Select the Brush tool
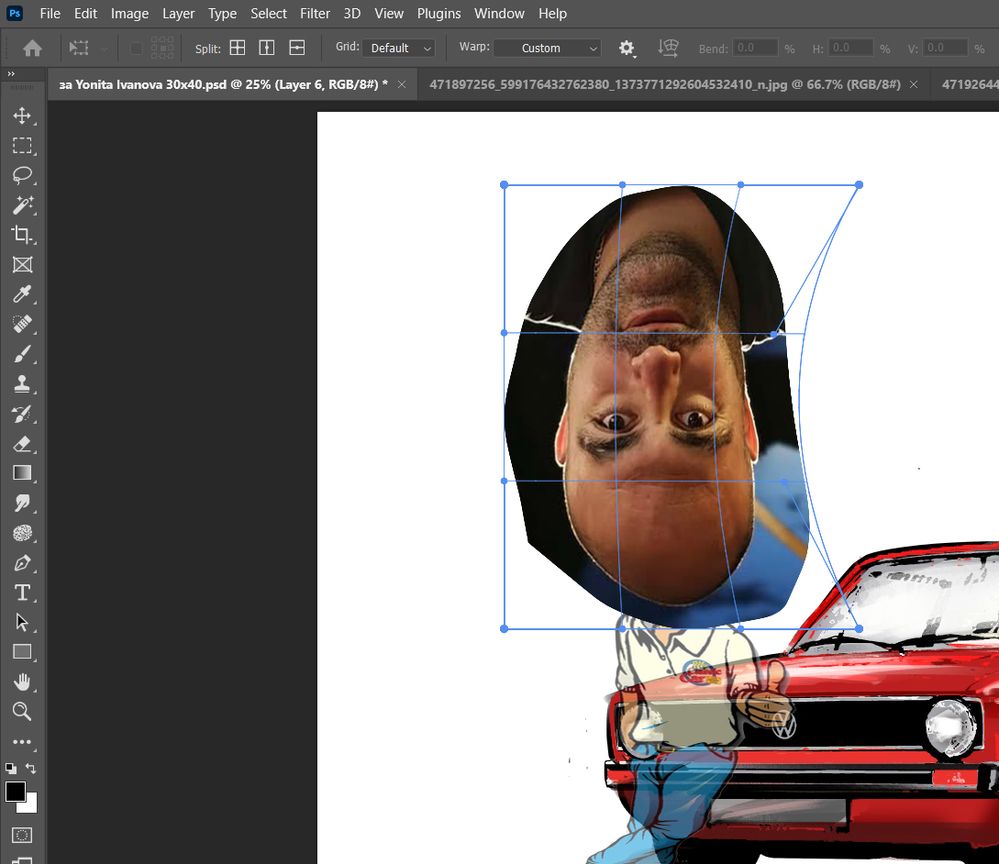The height and width of the screenshot is (864, 999). tap(22, 354)
